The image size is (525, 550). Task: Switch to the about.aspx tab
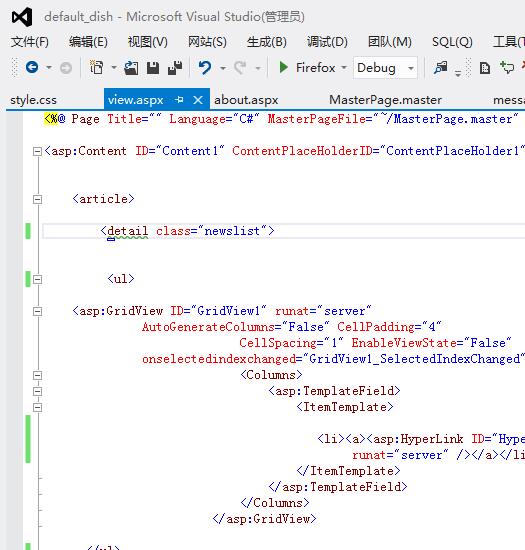246,100
